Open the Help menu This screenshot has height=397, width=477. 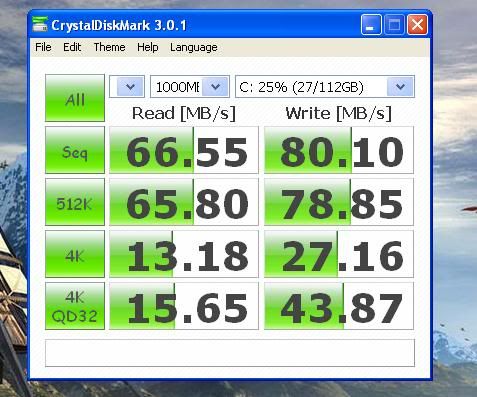[x=148, y=47]
